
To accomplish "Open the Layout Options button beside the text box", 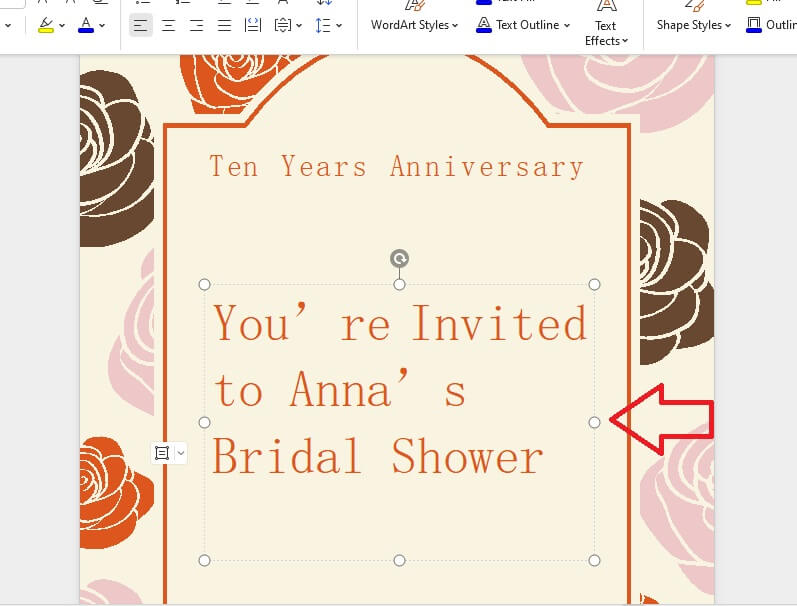I will click(162, 453).
